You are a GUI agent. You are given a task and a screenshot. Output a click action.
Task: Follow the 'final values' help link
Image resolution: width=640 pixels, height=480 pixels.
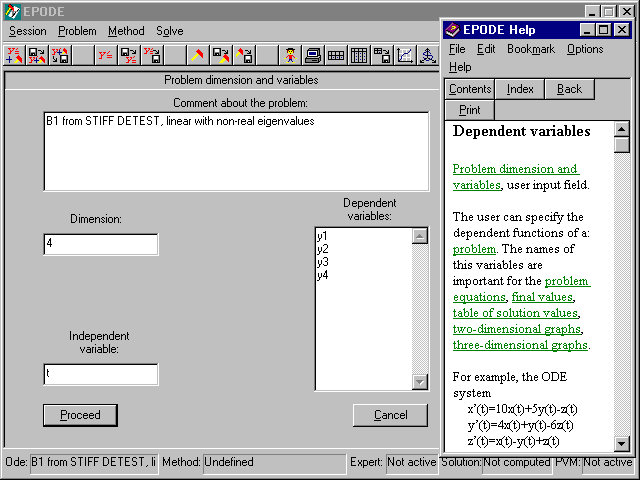542,297
